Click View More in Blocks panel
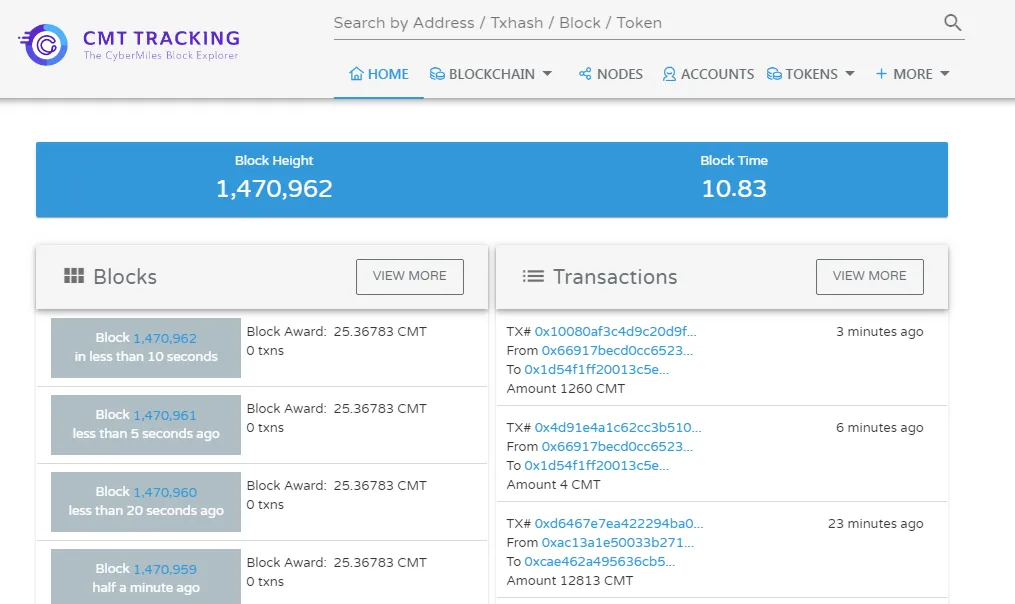1015x604 pixels. click(410, 276)
